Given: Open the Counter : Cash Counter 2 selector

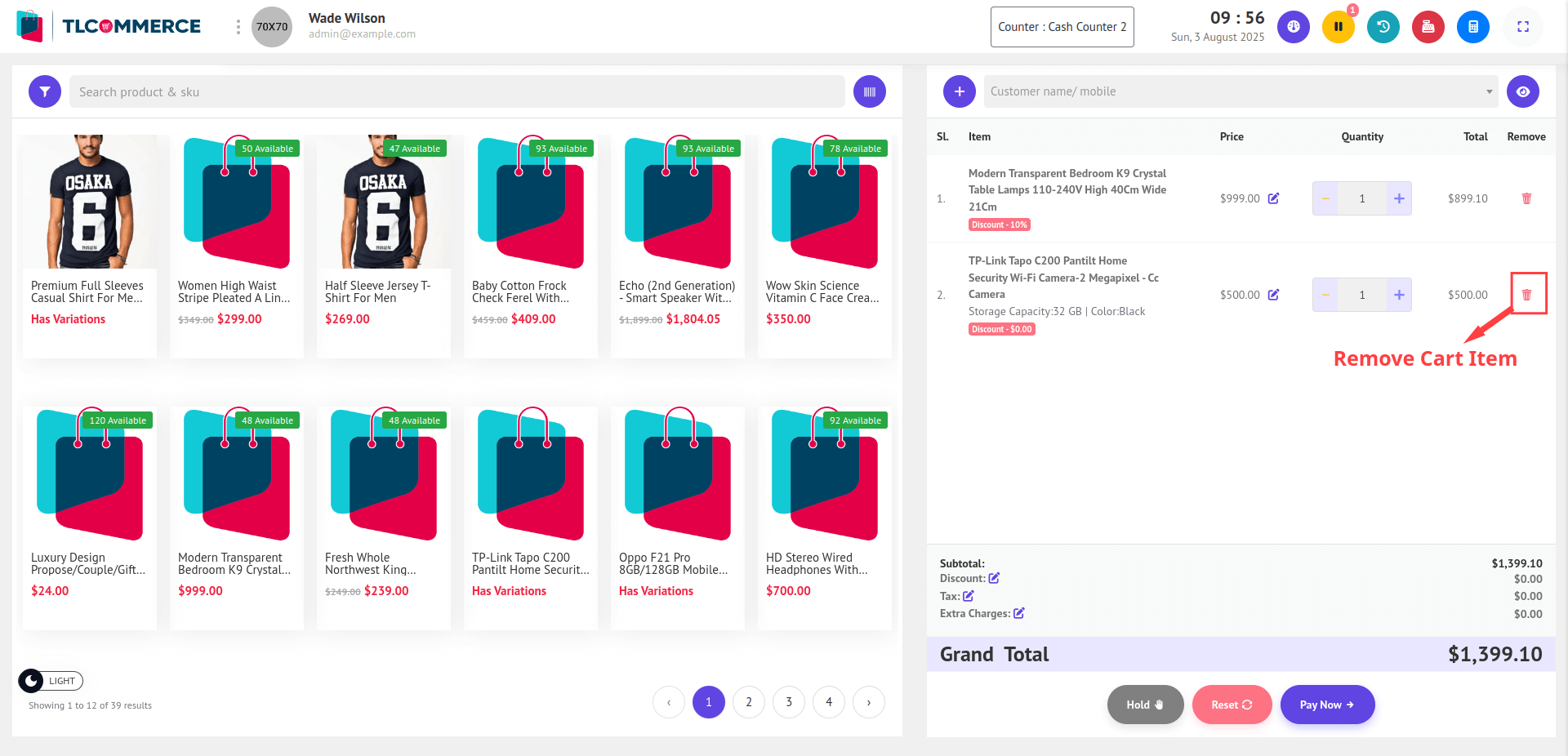Looking at the screenshot, I should [1062, 27].
